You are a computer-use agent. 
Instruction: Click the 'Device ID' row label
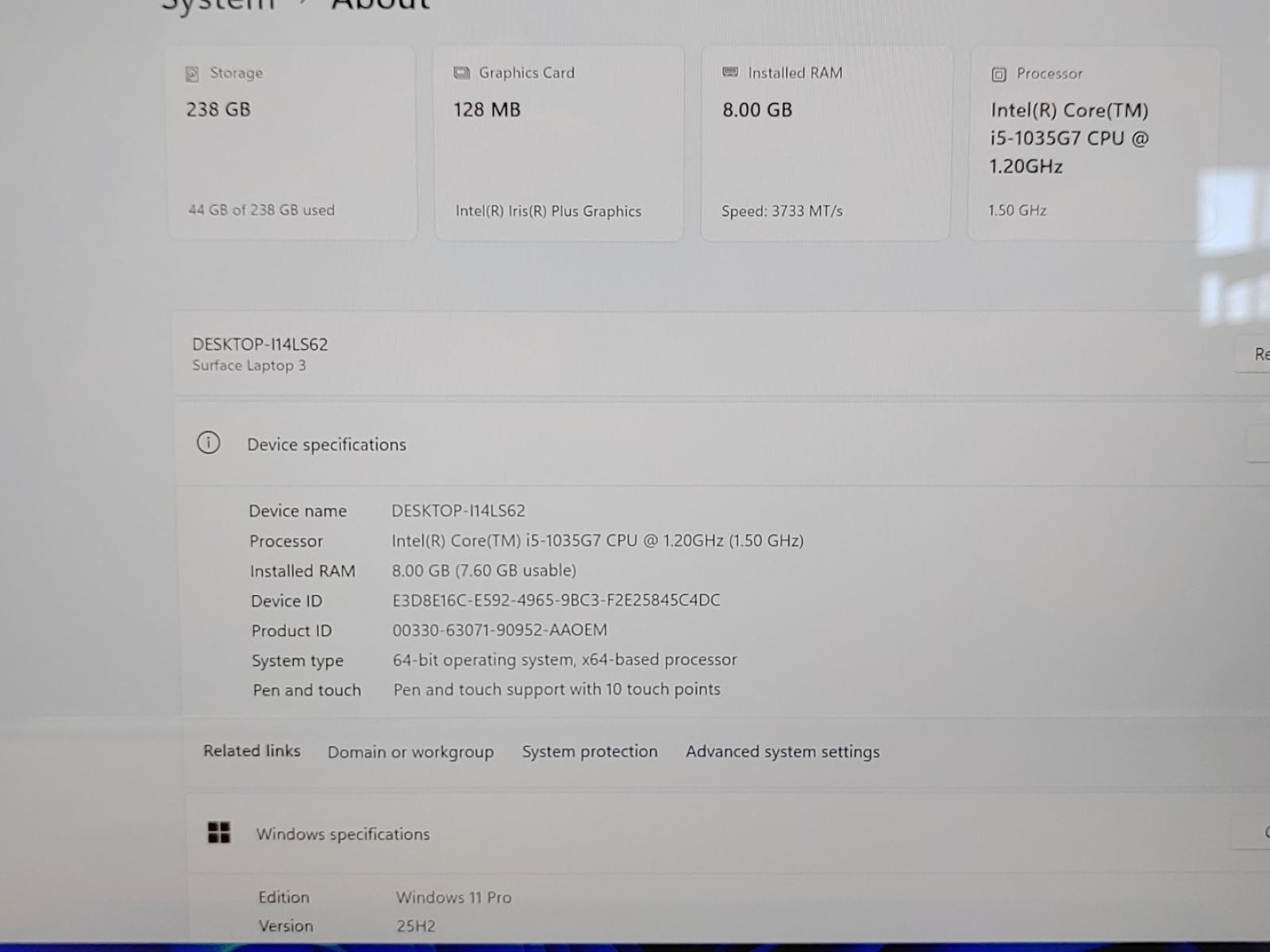(287, 601)
